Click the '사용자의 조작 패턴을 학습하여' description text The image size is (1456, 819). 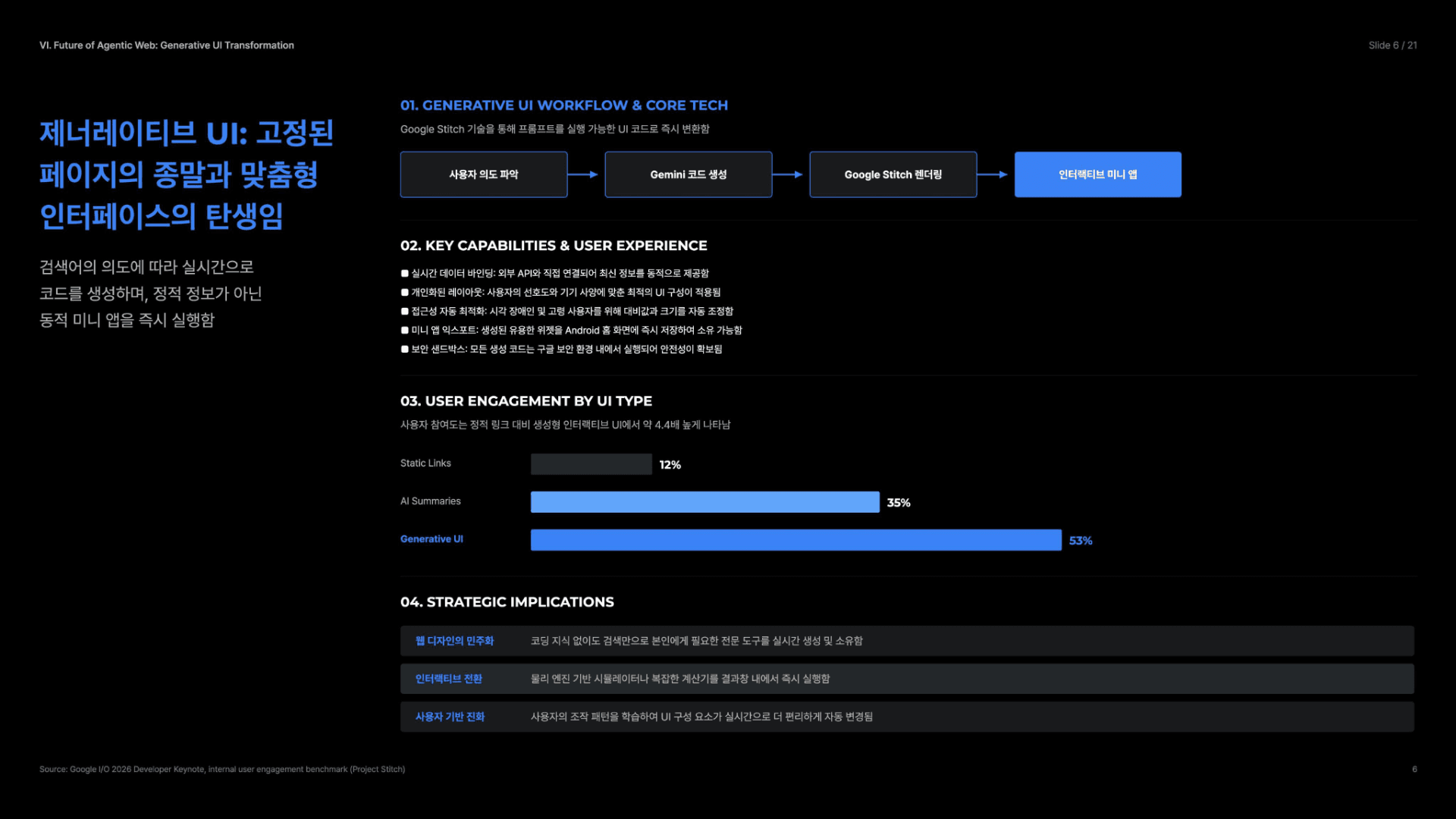click(701, 717)
